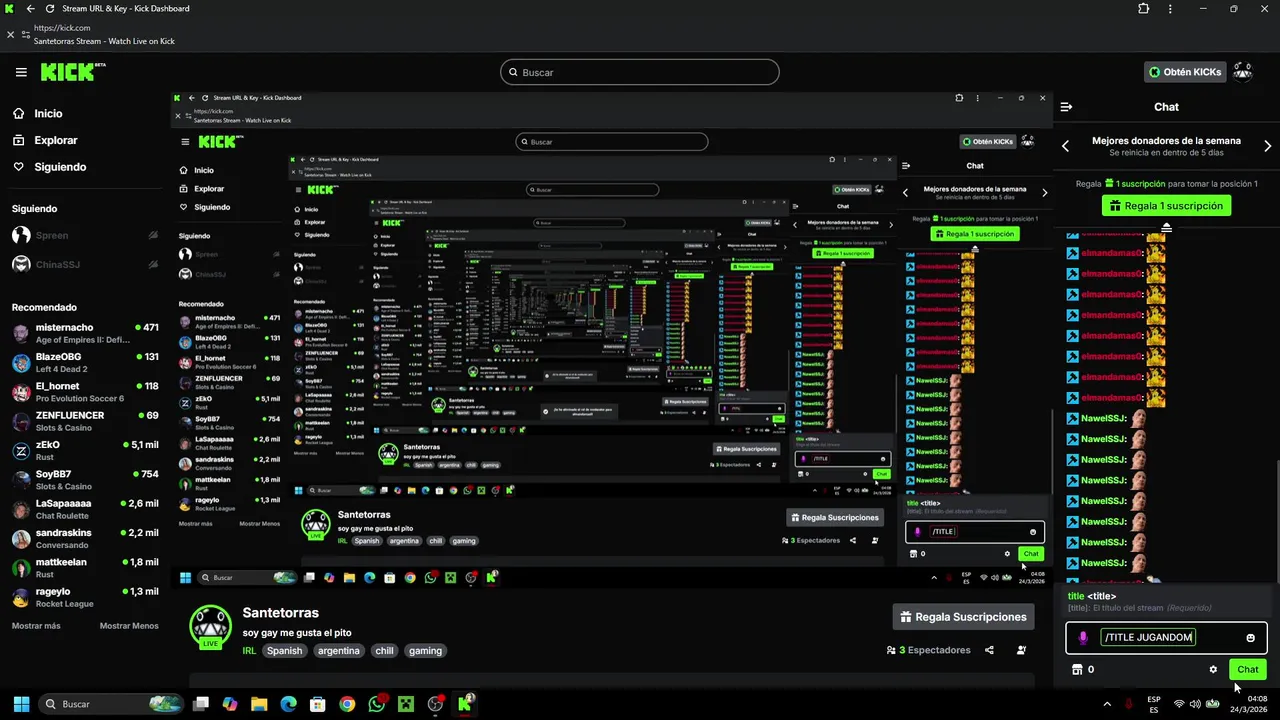
Task: Select the large chill tag below the streamer name
Action: [384, 651]
